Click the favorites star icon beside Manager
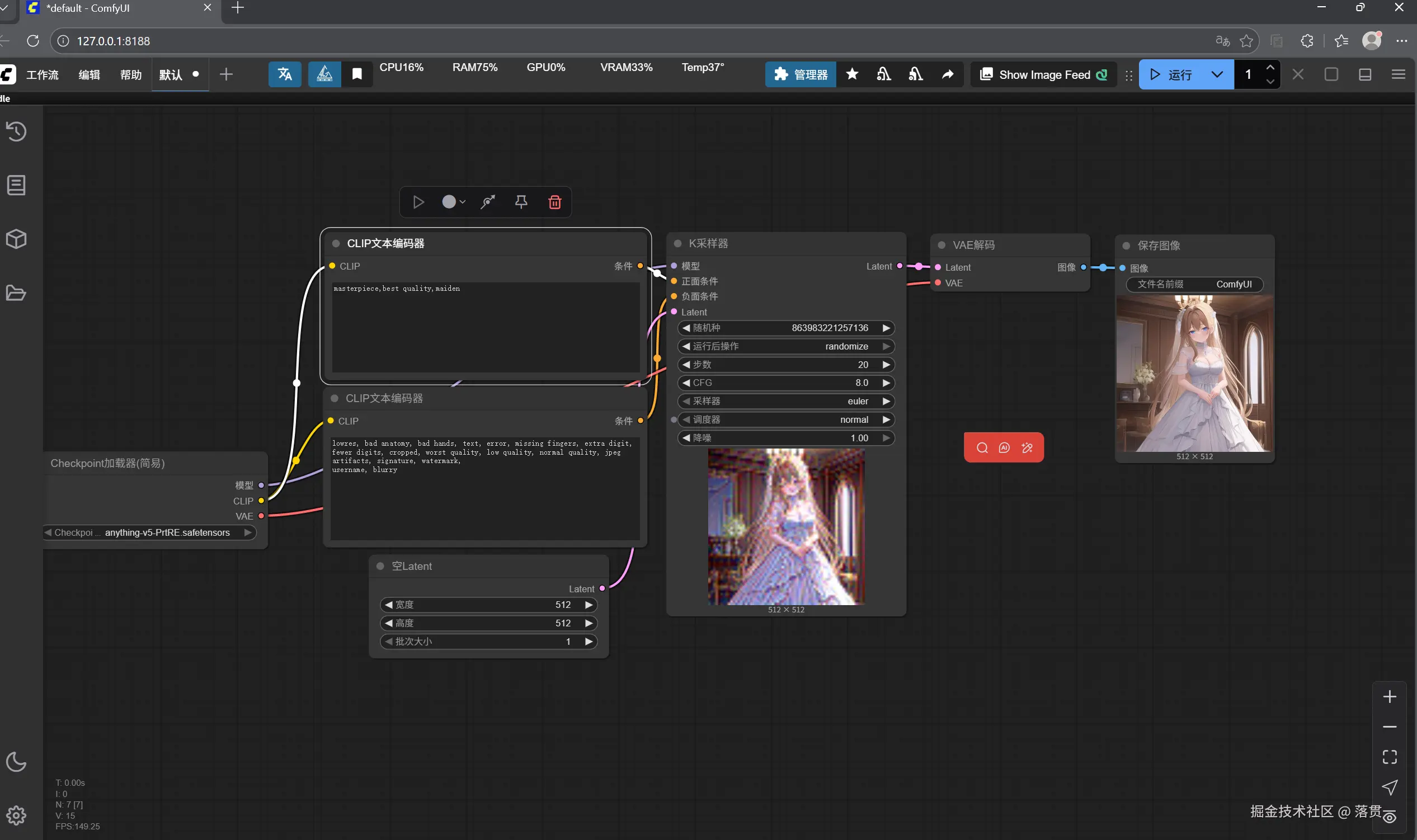 (852, 74)
